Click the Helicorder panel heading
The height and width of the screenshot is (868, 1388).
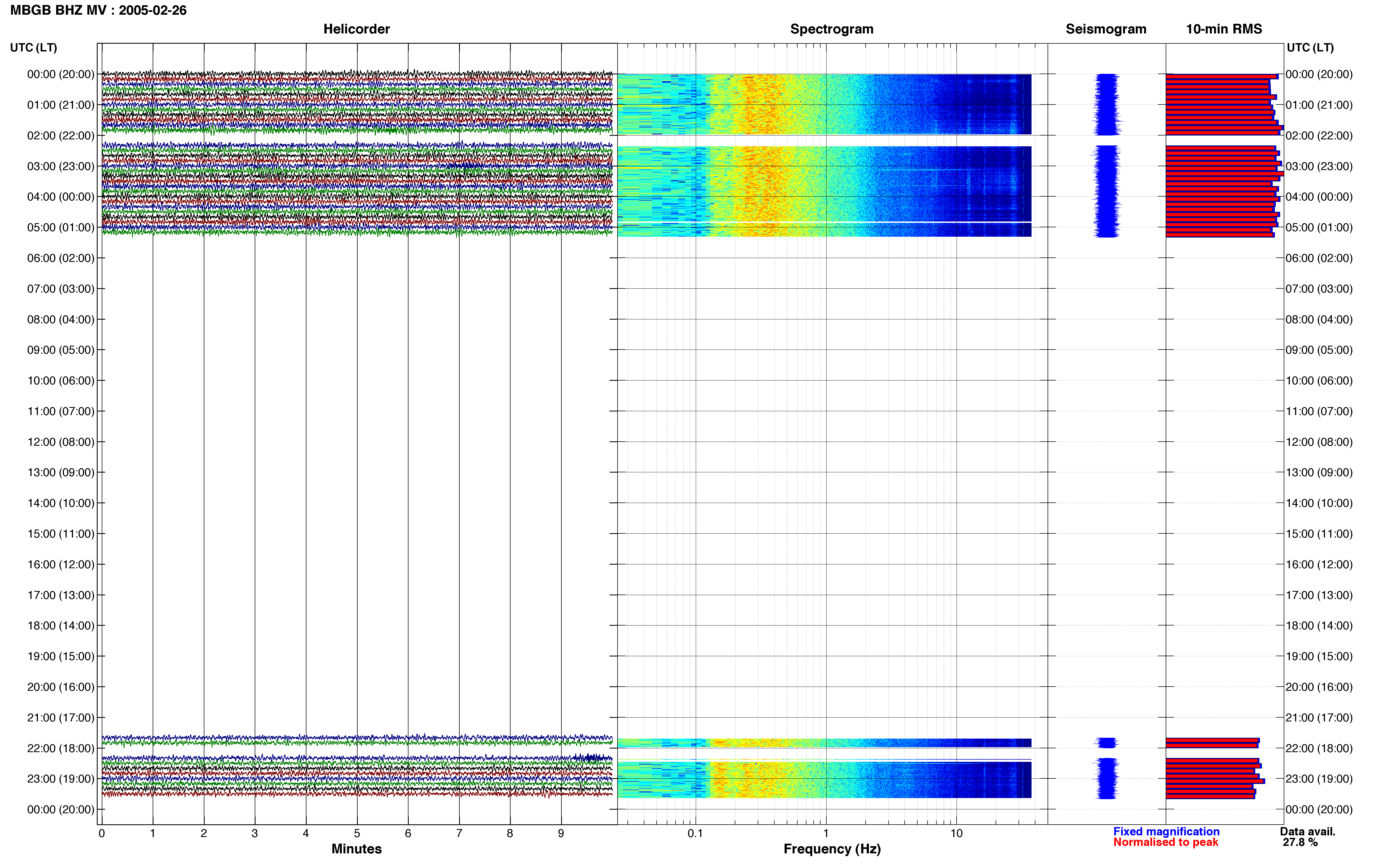point(356,29)
